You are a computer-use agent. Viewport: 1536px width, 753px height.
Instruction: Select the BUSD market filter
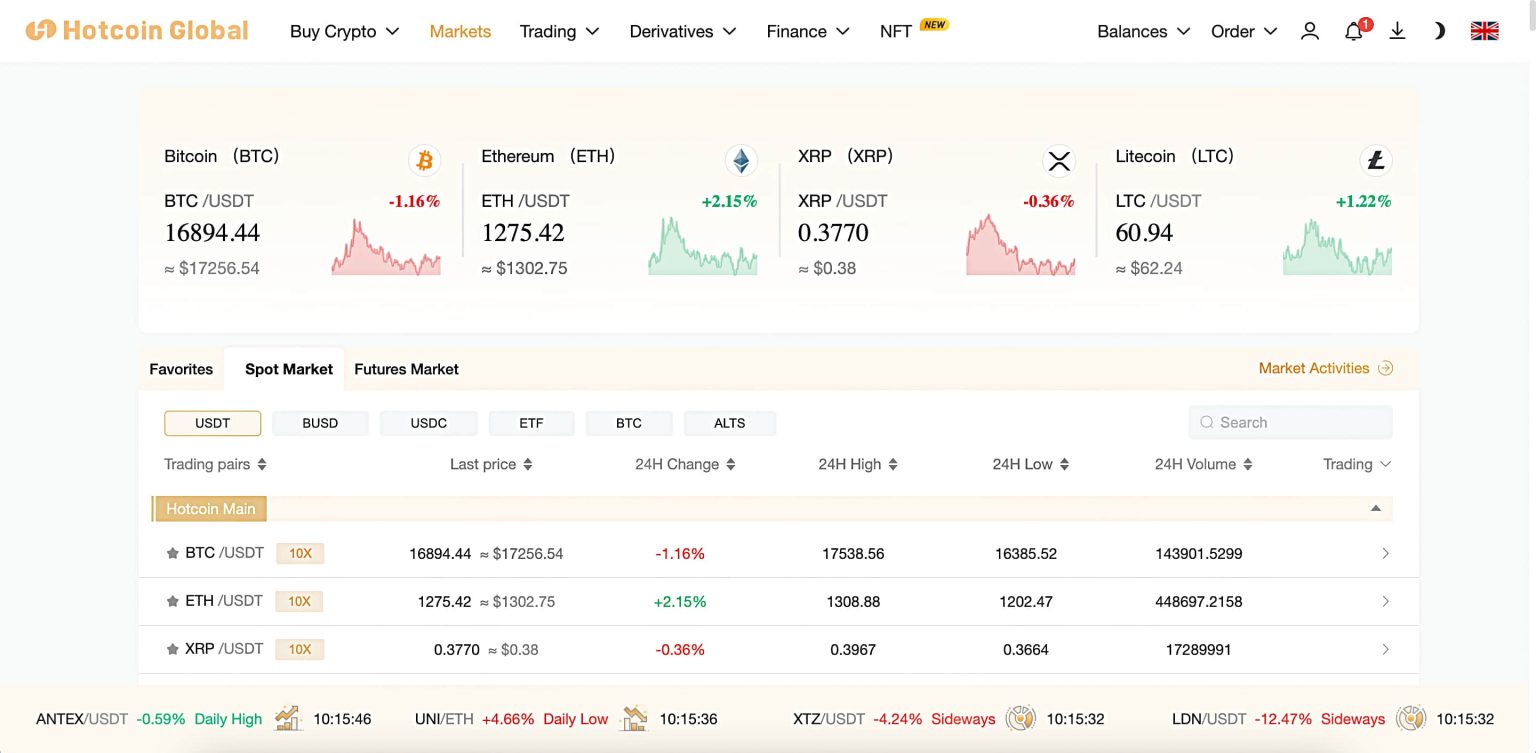click(320, 423)
